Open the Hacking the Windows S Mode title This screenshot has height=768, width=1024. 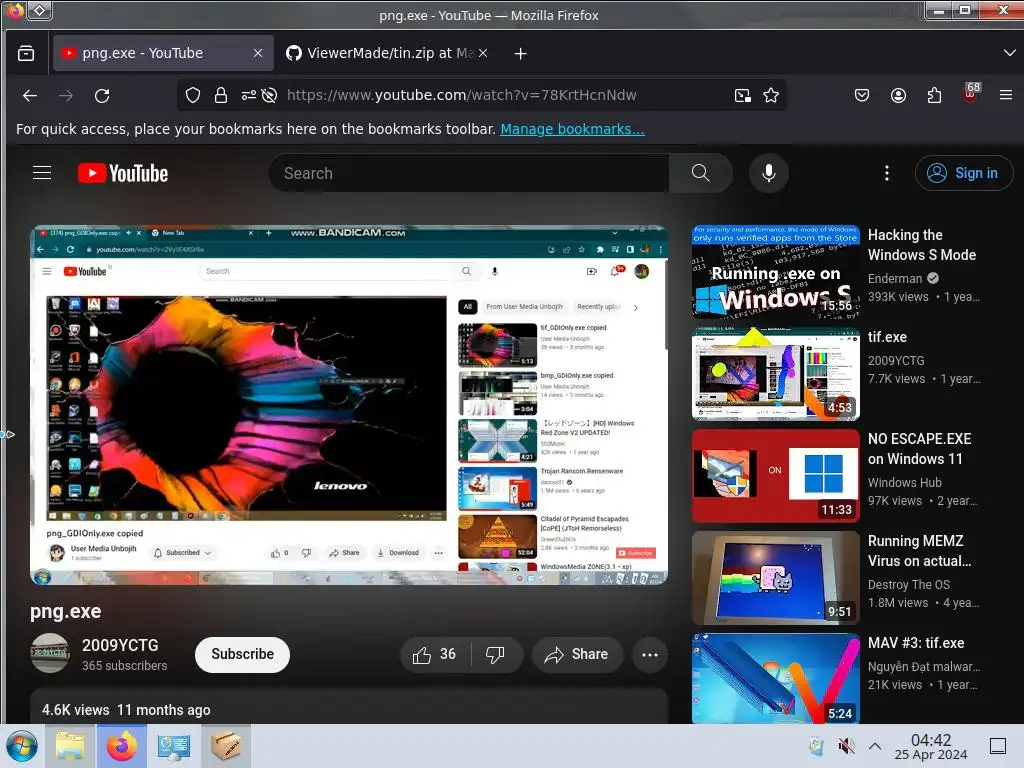coord(921,245)
